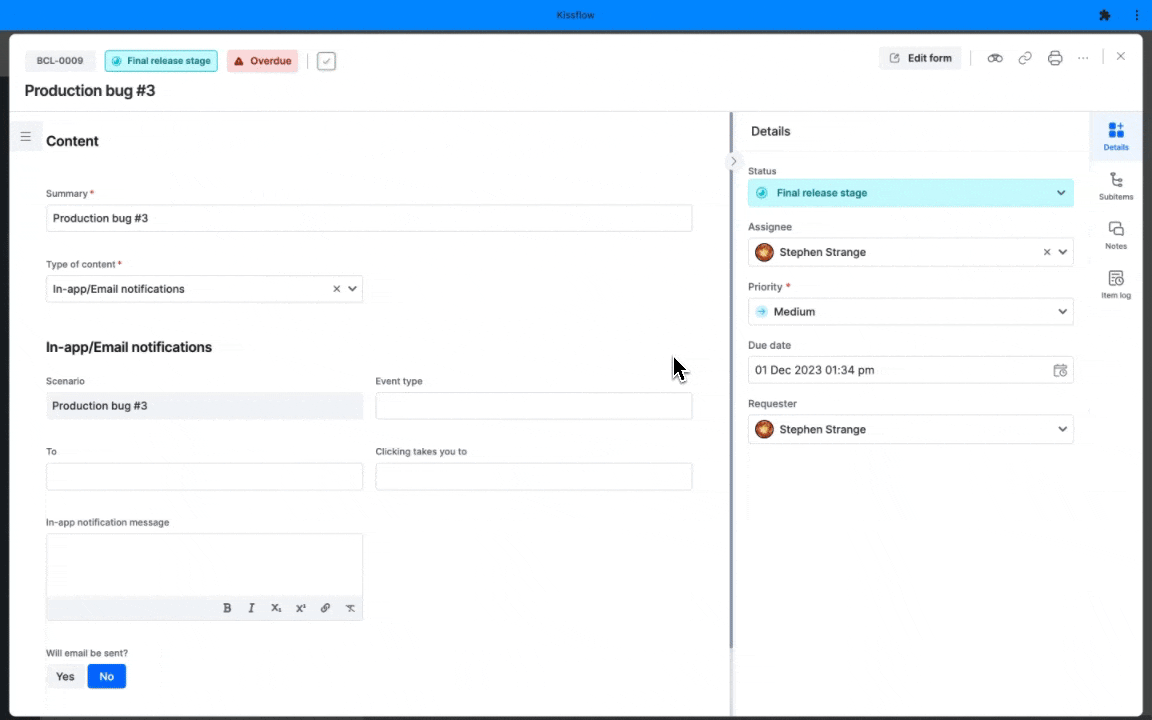Click the Edit form button
The image size is (1152, 720).
click(921, 58)
